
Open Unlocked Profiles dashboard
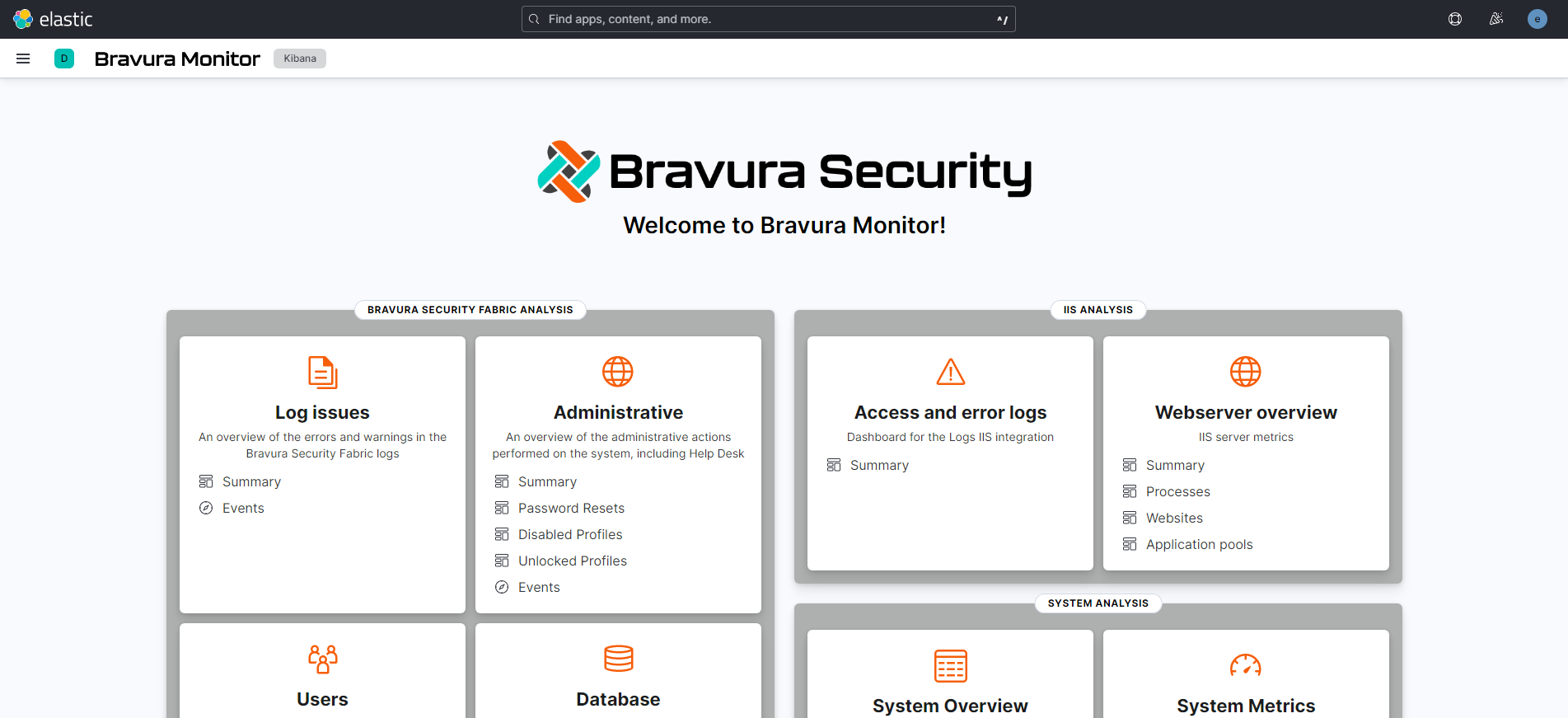572,561
